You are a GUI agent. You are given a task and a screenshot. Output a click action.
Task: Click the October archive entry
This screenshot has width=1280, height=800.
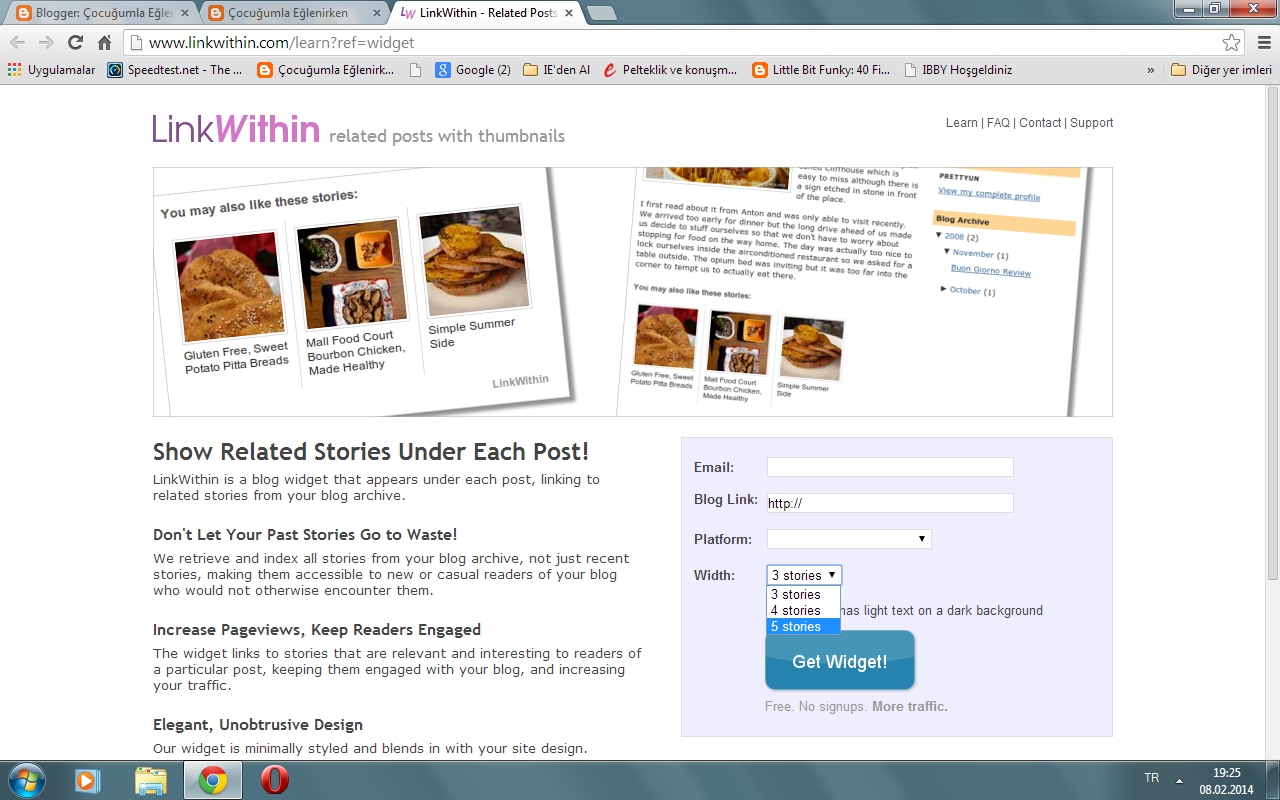click(x=968, y=291)
